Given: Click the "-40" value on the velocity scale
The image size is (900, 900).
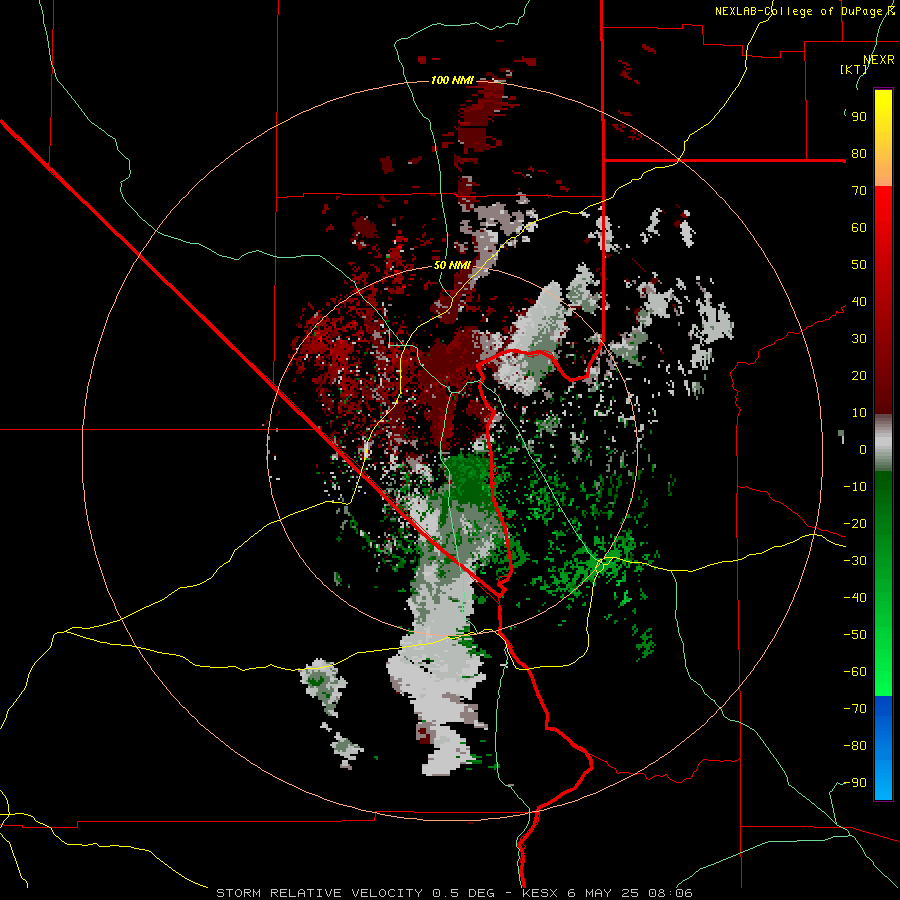Looking at the screenshot, I should (x=855, y=598).
